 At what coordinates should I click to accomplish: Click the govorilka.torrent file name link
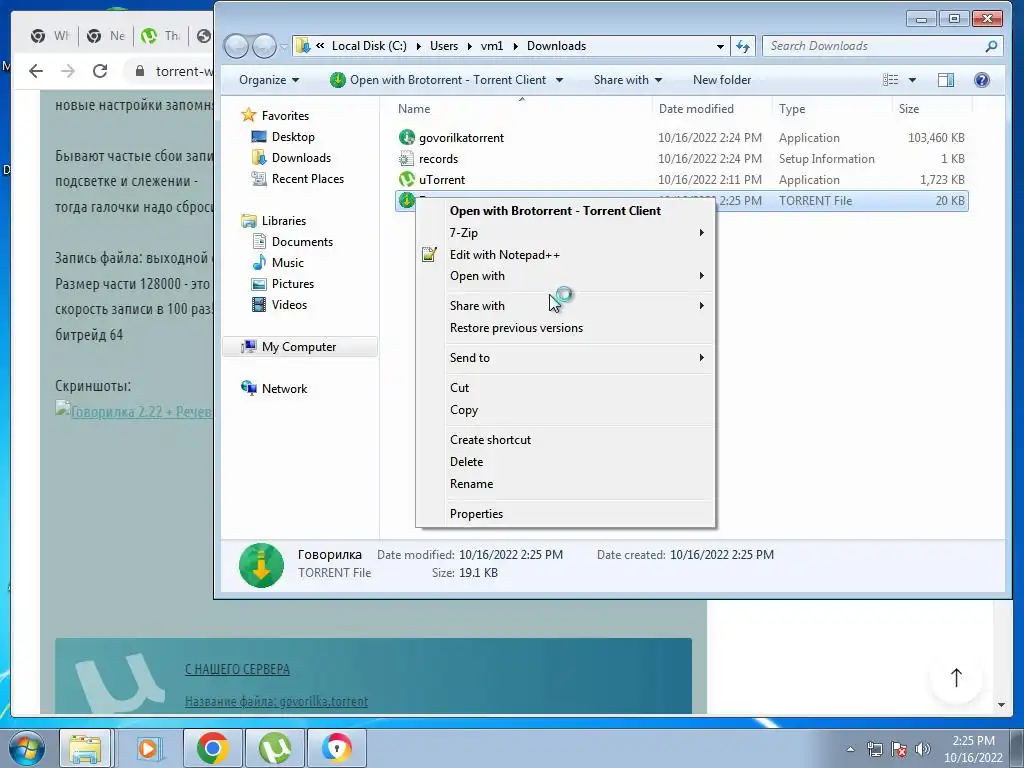click(x=276, y=701)
